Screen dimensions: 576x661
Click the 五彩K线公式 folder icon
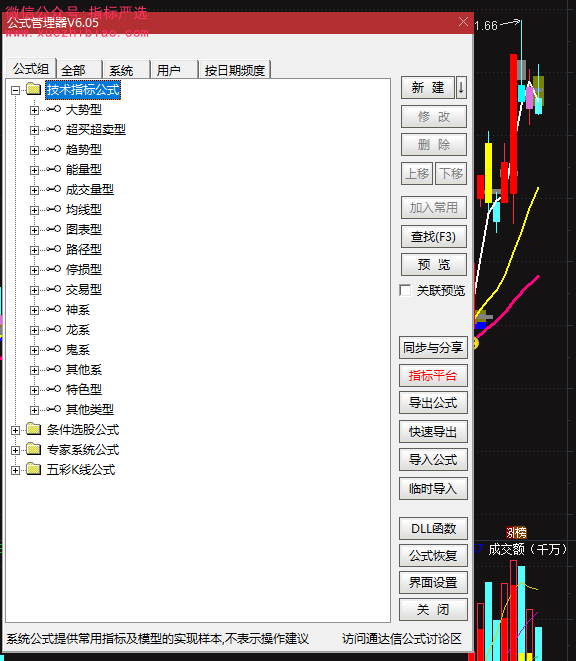33,469
